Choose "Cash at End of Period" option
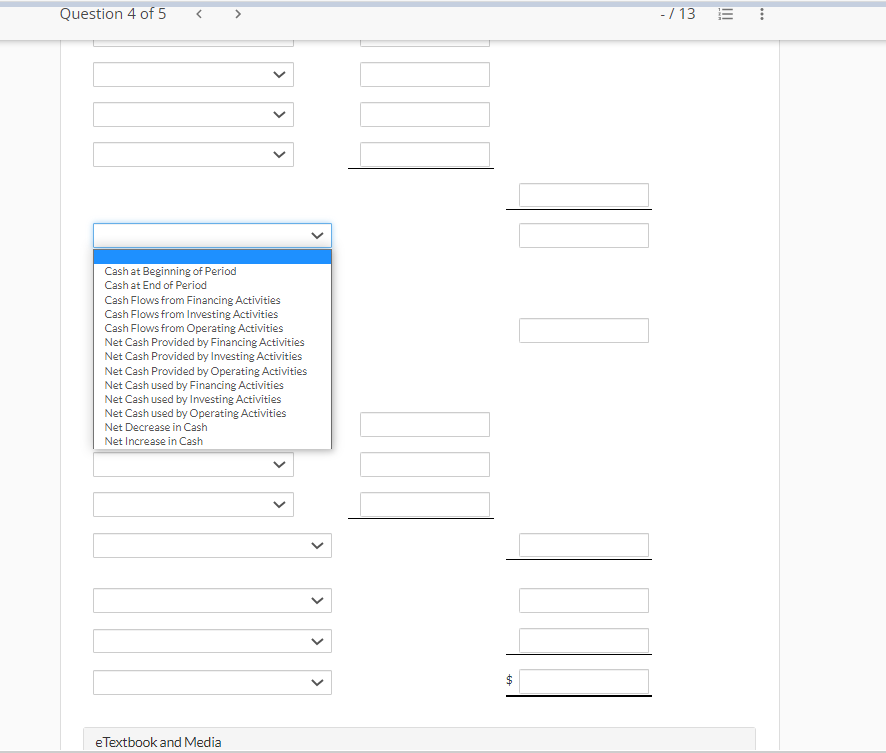This screenshot has height=753, width=886. click(155, 285)
